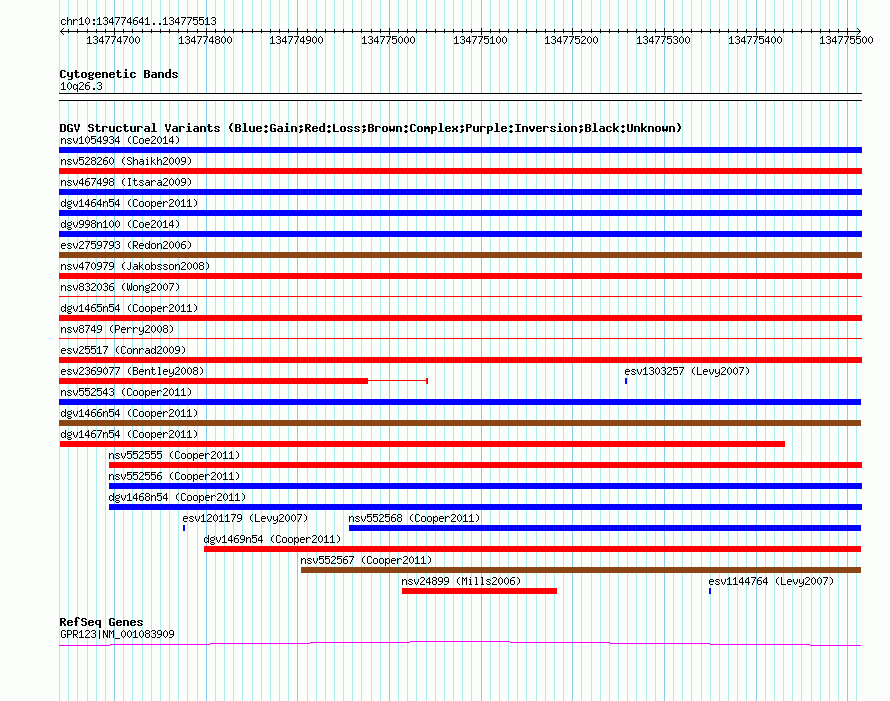Select the nsv528260 (Shaikh2009) label
The width and height of the screenshot is (890, 701).
tap(126, 161)
